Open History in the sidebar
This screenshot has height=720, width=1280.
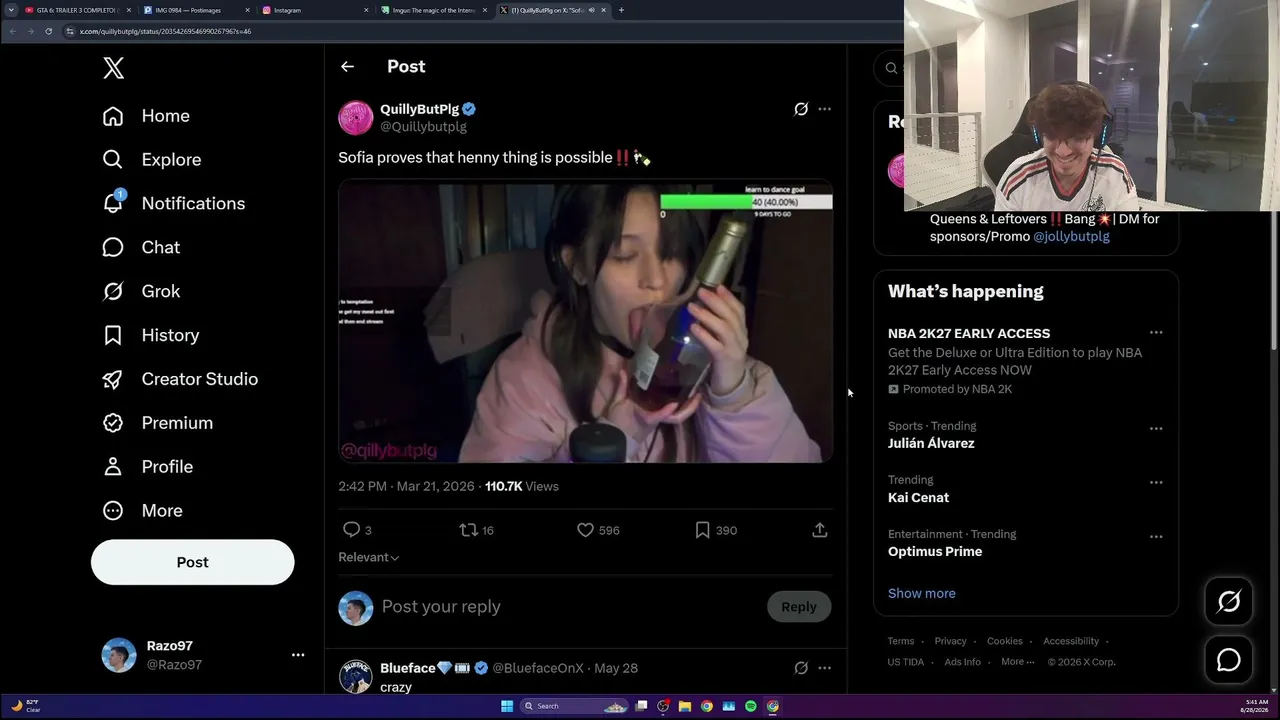click(151, 335)
